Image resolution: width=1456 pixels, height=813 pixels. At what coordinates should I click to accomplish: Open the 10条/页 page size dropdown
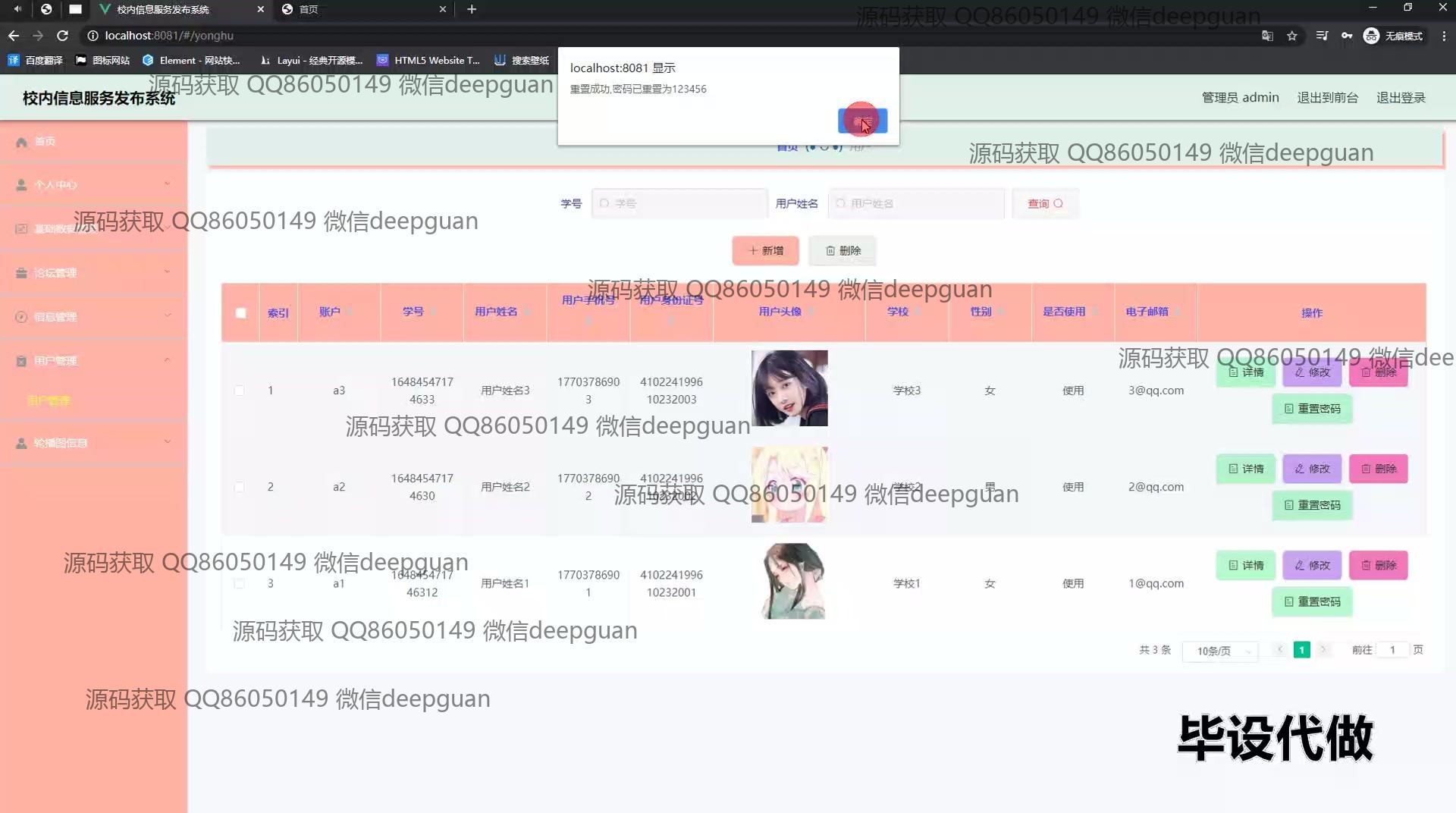click(1220, 651)
